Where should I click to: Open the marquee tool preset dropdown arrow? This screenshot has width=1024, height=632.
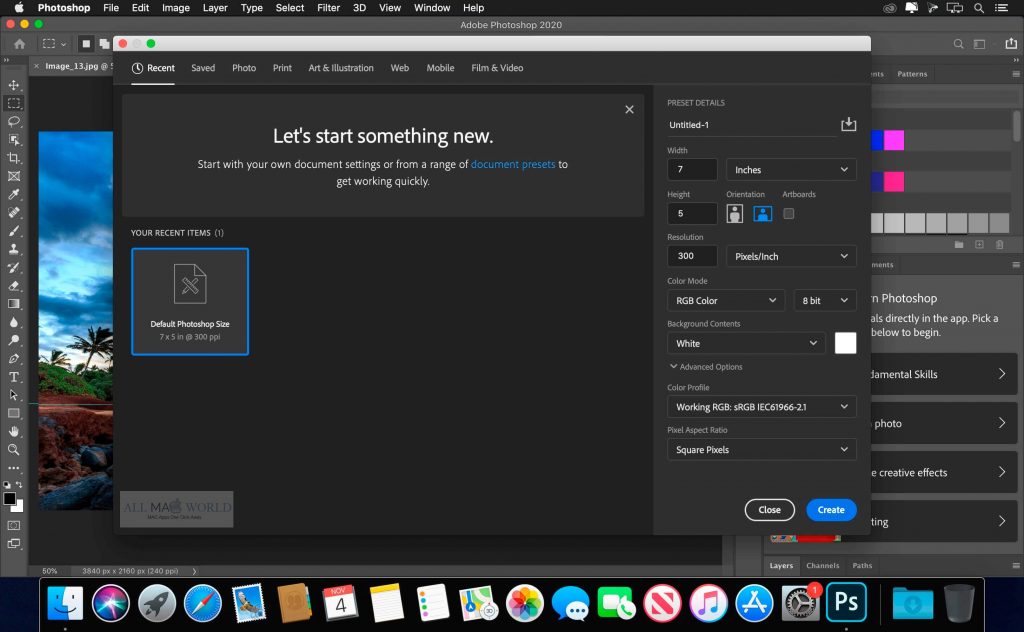pos(63,44)
